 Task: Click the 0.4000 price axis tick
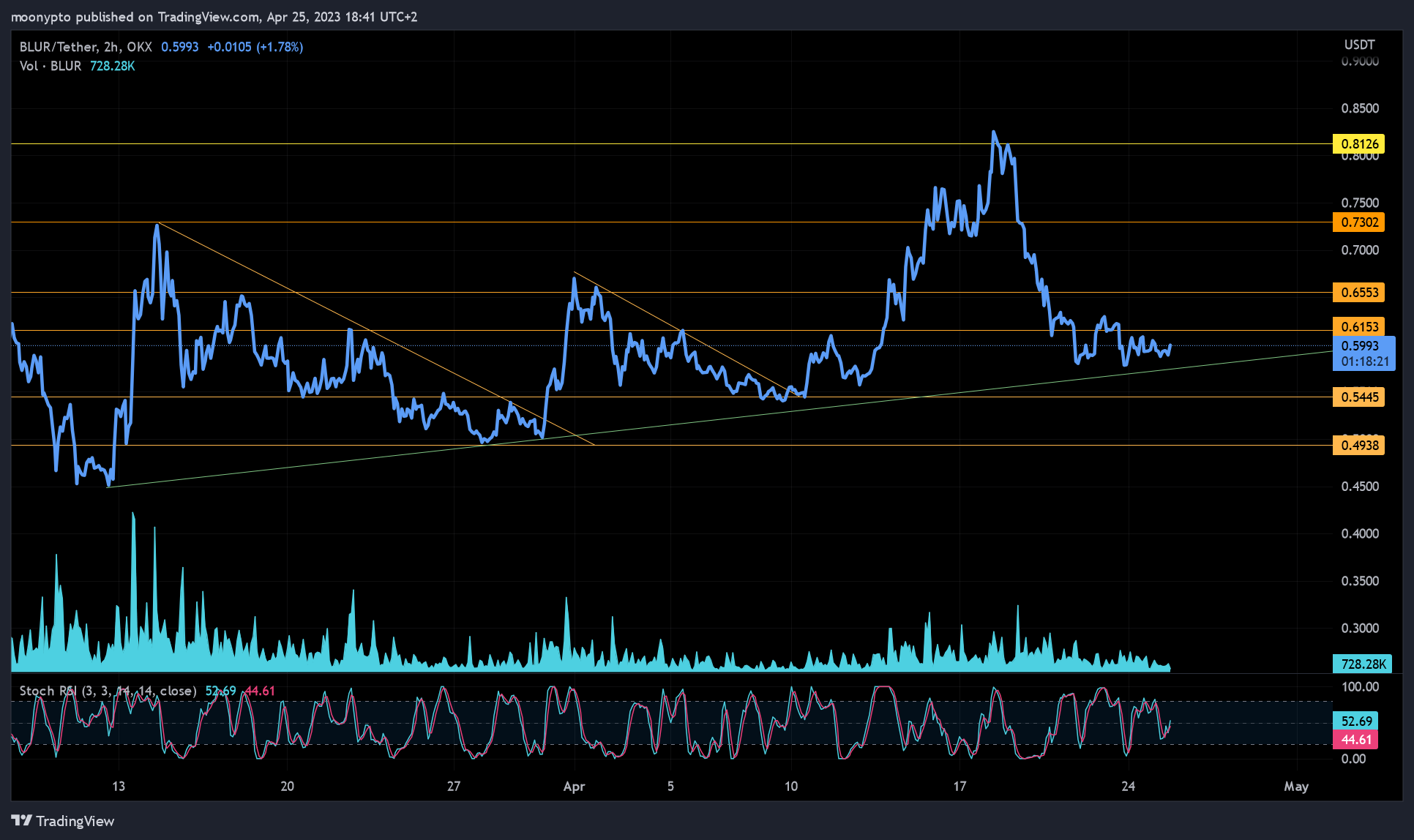[x=1360, y=533]
